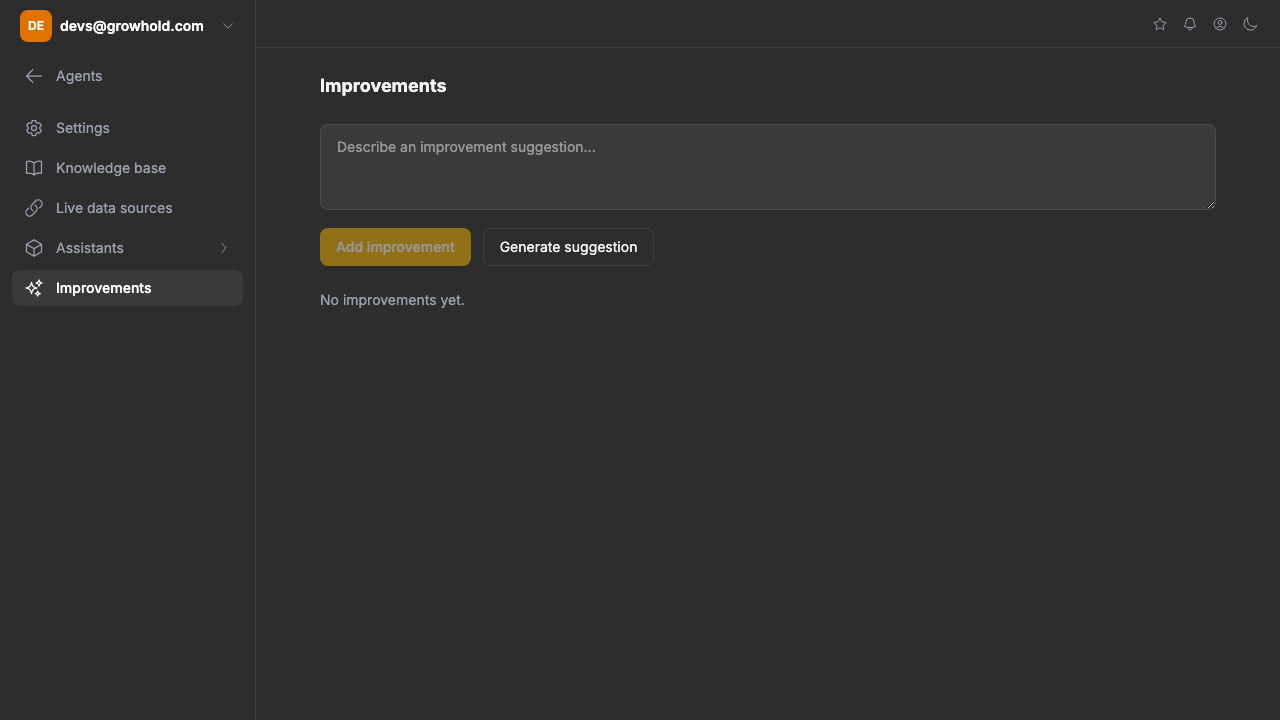
Task: Open the devs@growhold.com account dropdown
Action: point(131,26)
